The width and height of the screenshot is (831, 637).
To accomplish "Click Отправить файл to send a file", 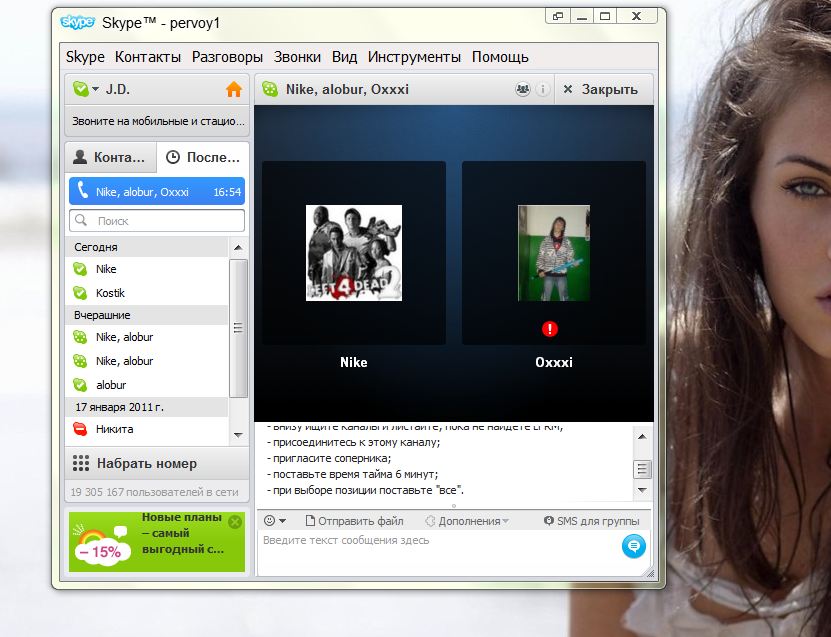I will click(355, 521).
